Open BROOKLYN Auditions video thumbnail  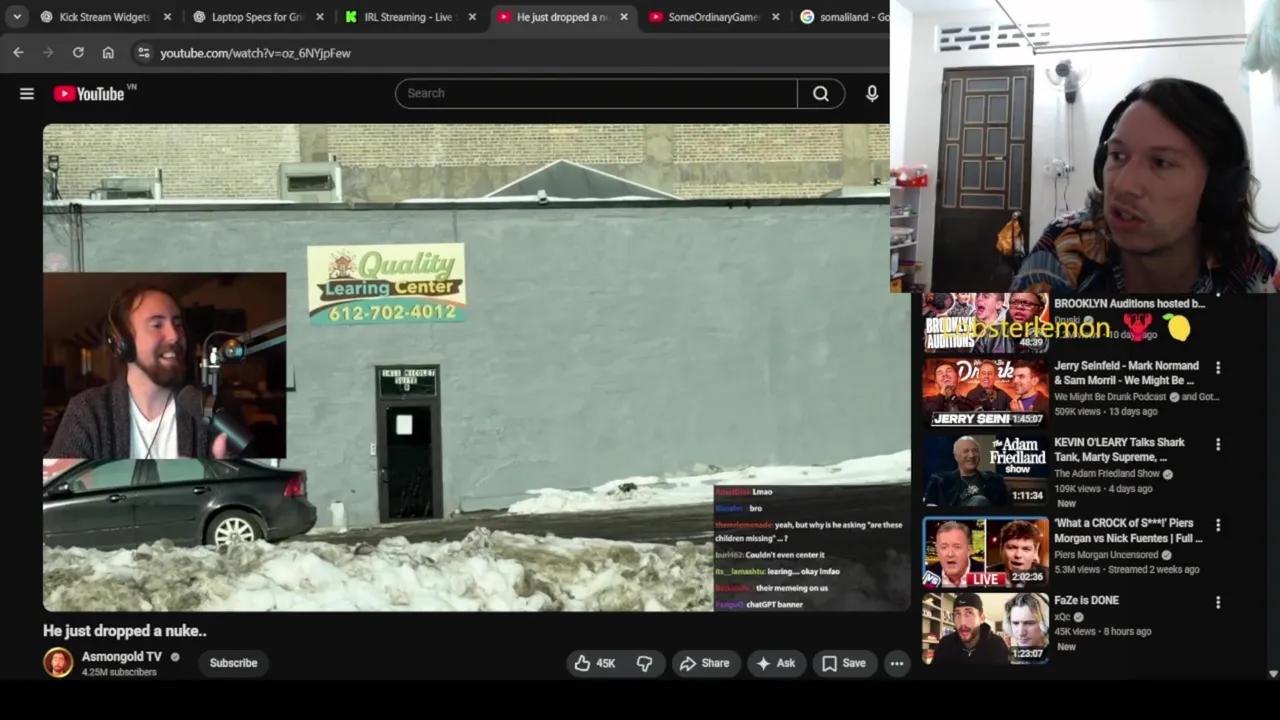click(985, 322)
